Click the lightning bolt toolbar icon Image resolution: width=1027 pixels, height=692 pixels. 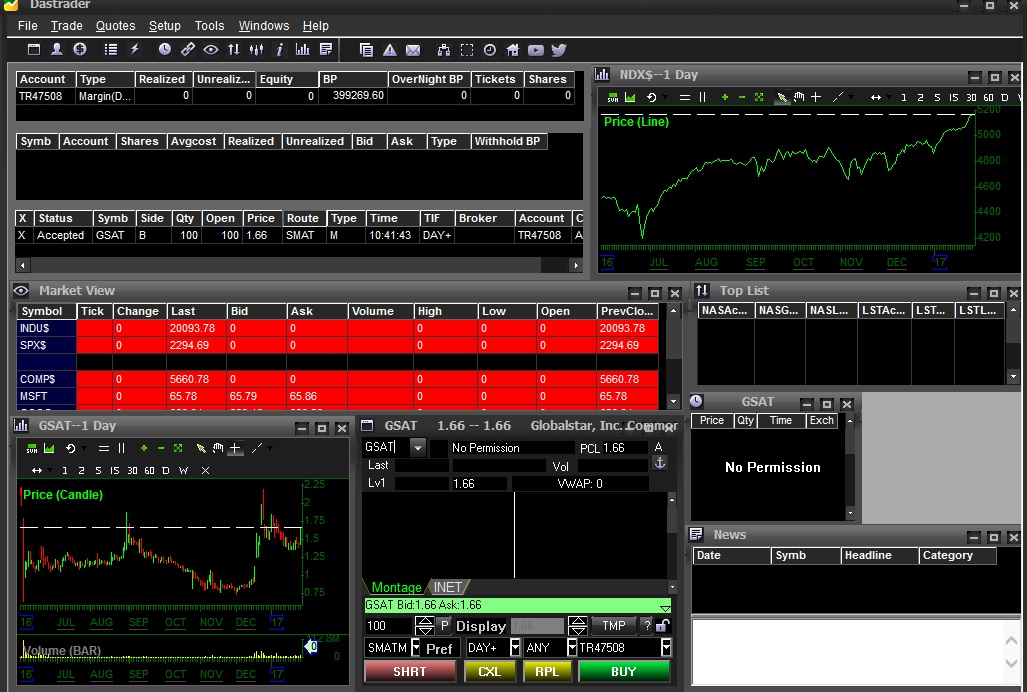[135, 49]
